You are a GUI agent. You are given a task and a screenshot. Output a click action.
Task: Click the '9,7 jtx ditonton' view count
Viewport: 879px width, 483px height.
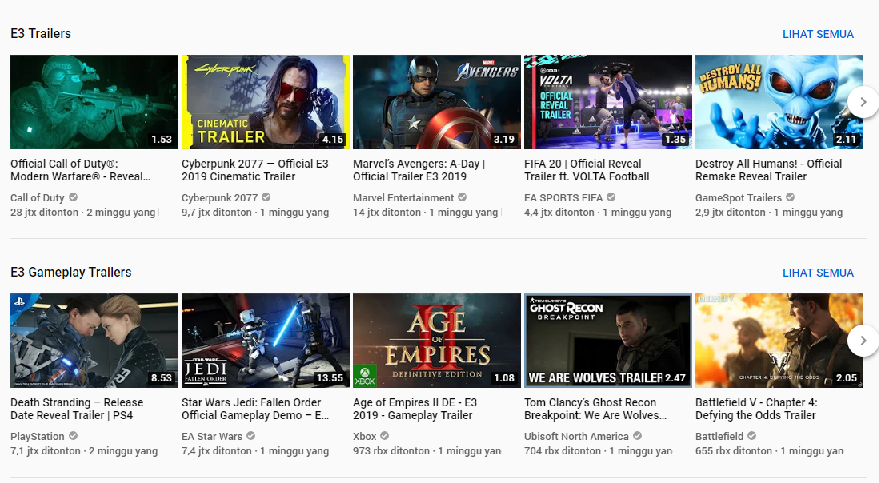coord(216,212)
